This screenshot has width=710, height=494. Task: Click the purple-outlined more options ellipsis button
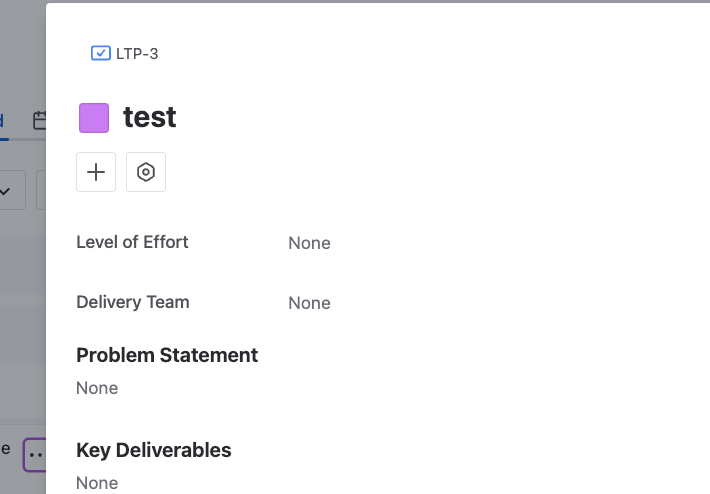click(x=34, y=455)
